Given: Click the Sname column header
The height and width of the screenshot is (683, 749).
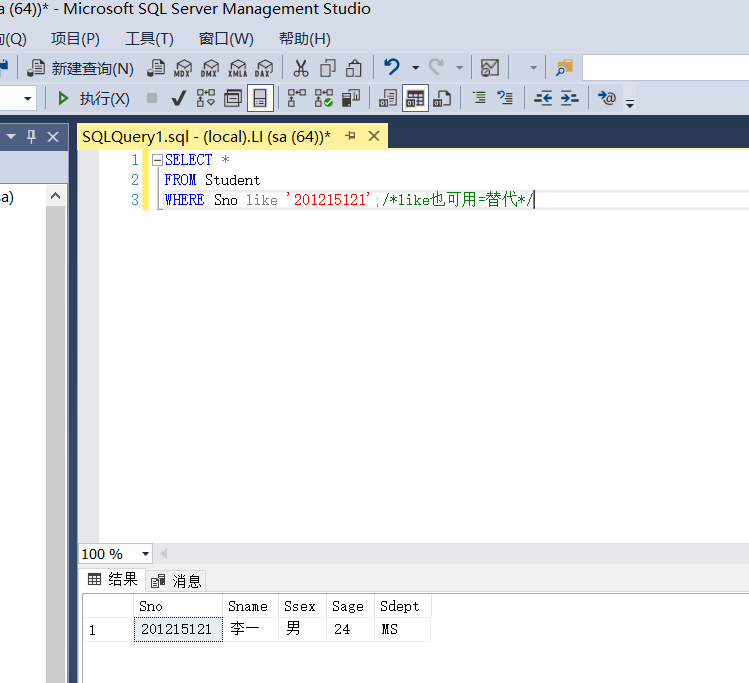Looking at the screenshot, I should (x=250, y=606).
